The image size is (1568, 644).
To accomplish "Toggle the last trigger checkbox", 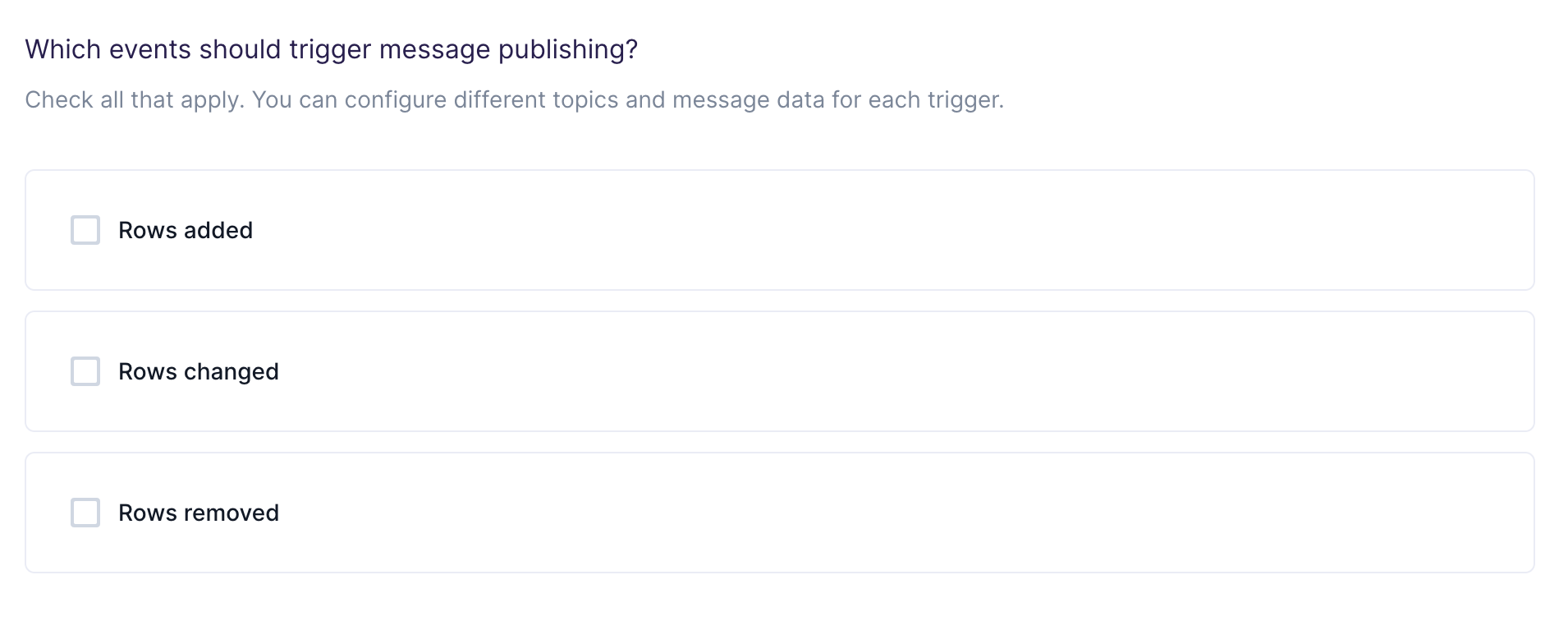I will click(85, 513).
